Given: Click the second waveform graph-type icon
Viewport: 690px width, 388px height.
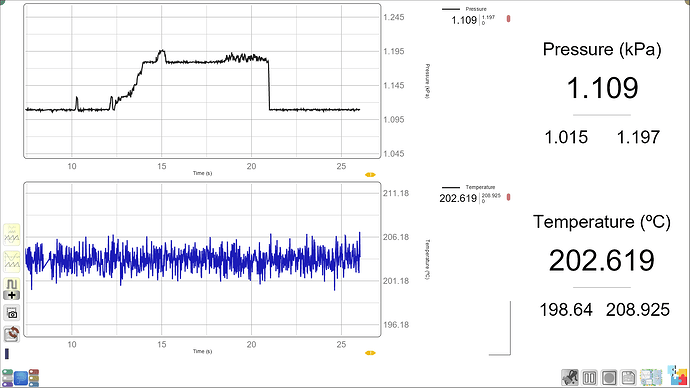Looking at the screenshot, I should pos(12,261).
